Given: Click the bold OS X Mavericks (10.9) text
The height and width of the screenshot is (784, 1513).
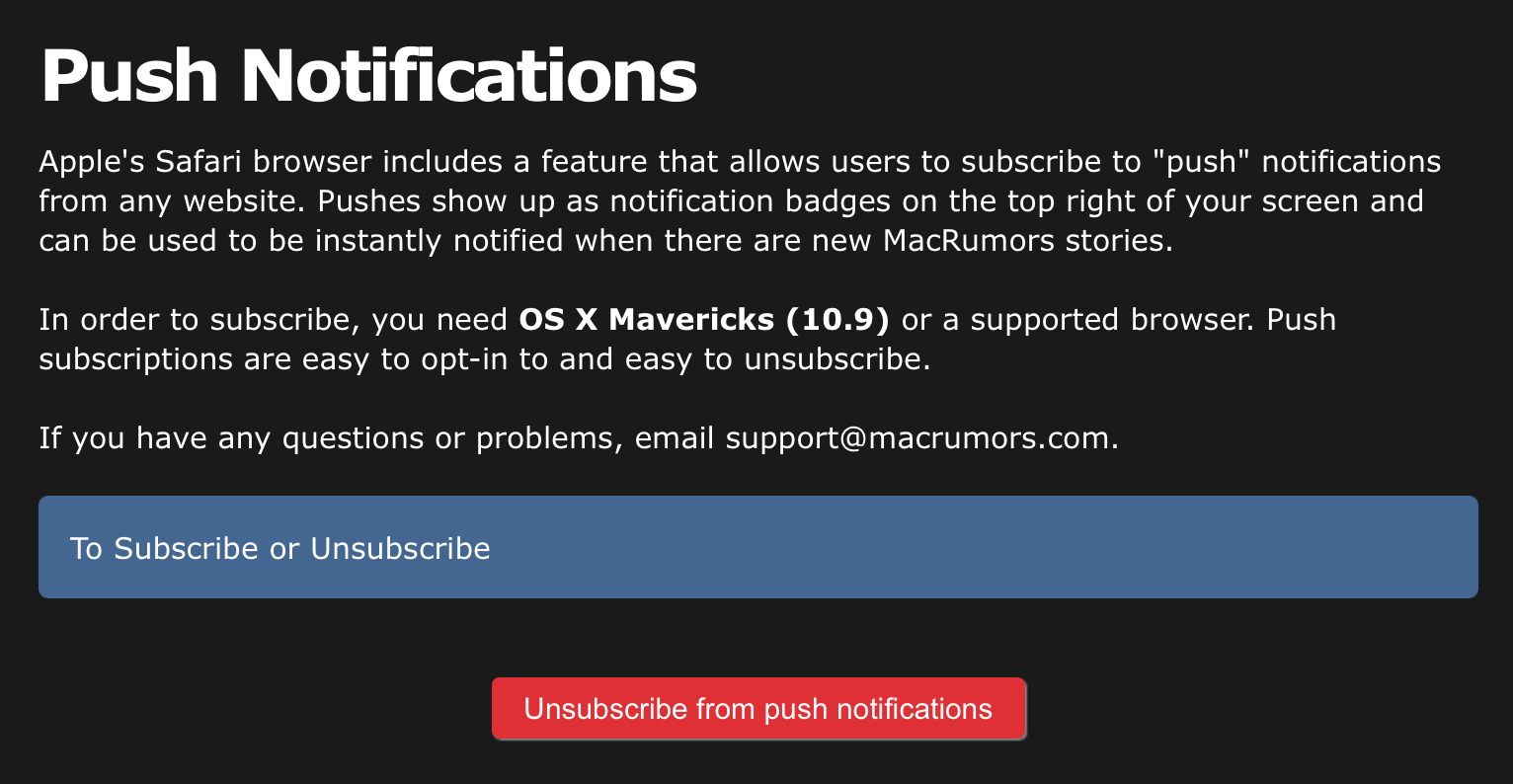Looking at the screenshot, I should [x=704, y=320].
